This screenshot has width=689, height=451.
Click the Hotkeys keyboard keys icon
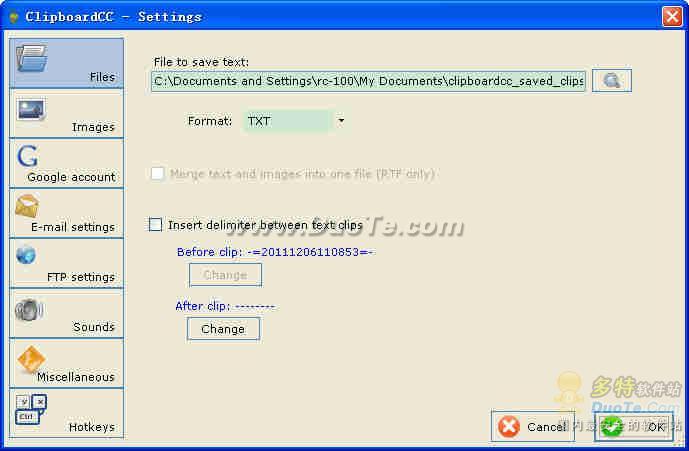pos(31,409)
